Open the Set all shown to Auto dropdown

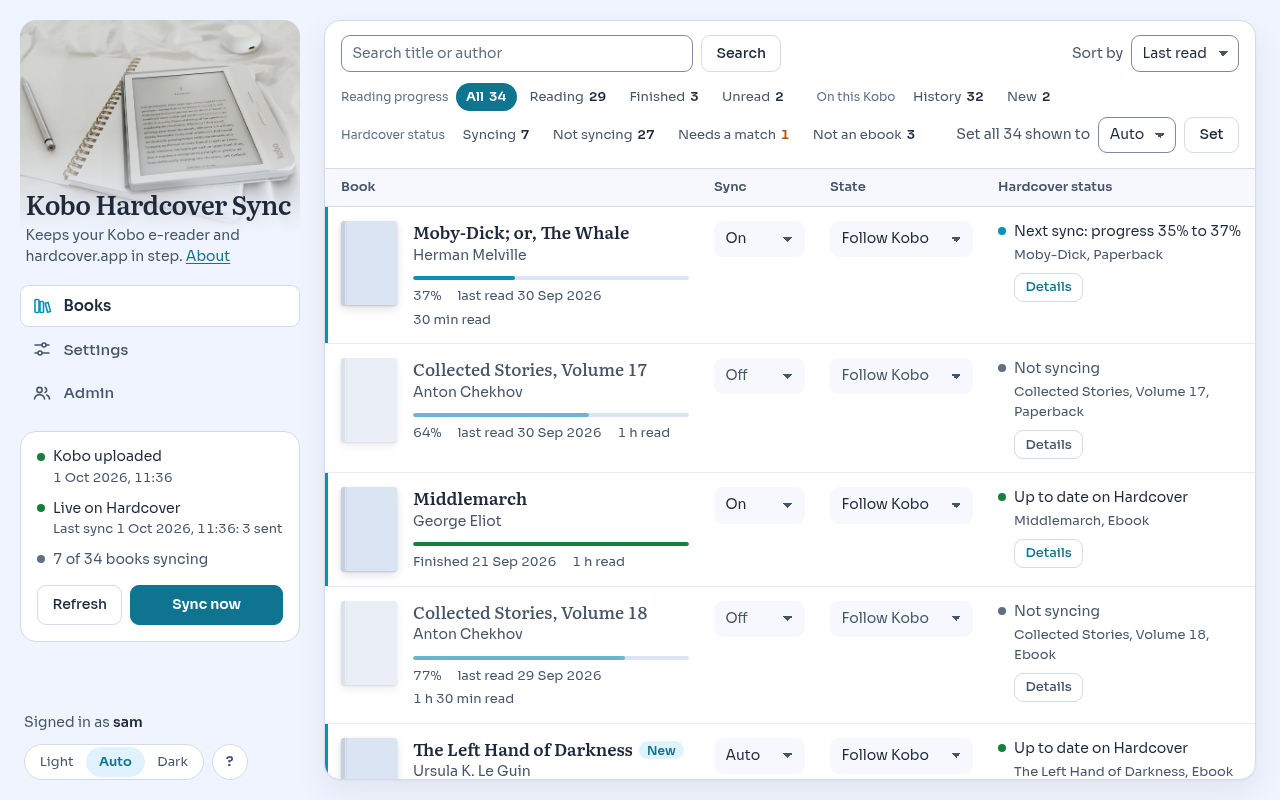[1137, 135]
